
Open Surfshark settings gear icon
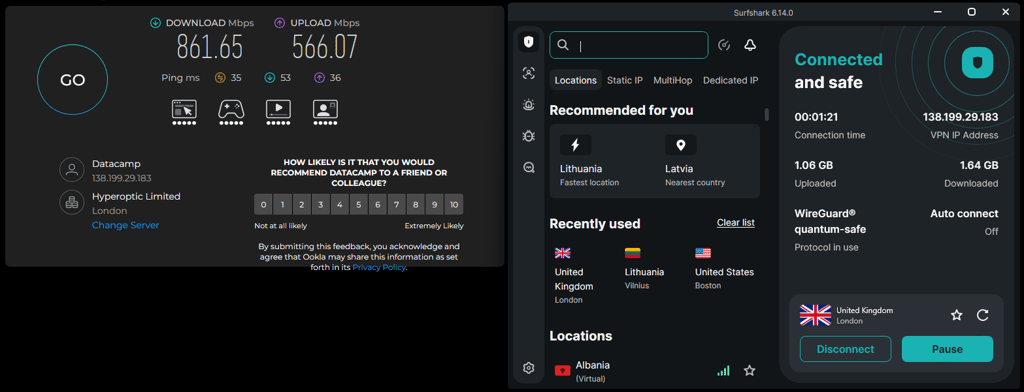tap(529, 368)
